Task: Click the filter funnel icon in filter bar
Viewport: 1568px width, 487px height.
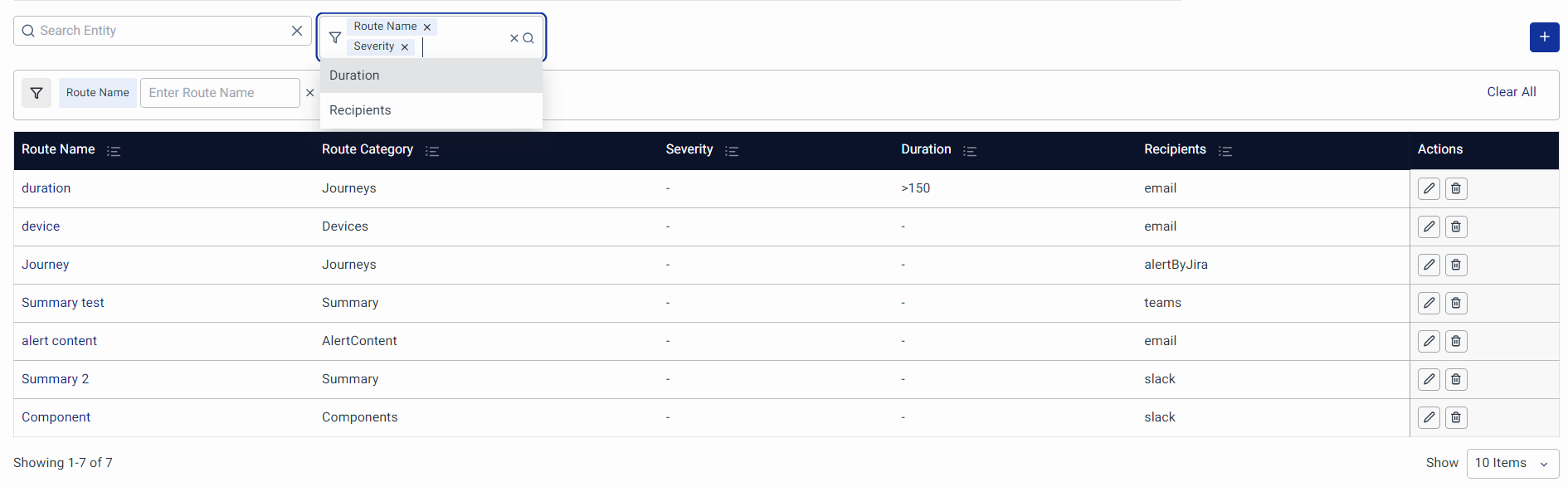Action: pyautogui.click(x=37, y=93)
